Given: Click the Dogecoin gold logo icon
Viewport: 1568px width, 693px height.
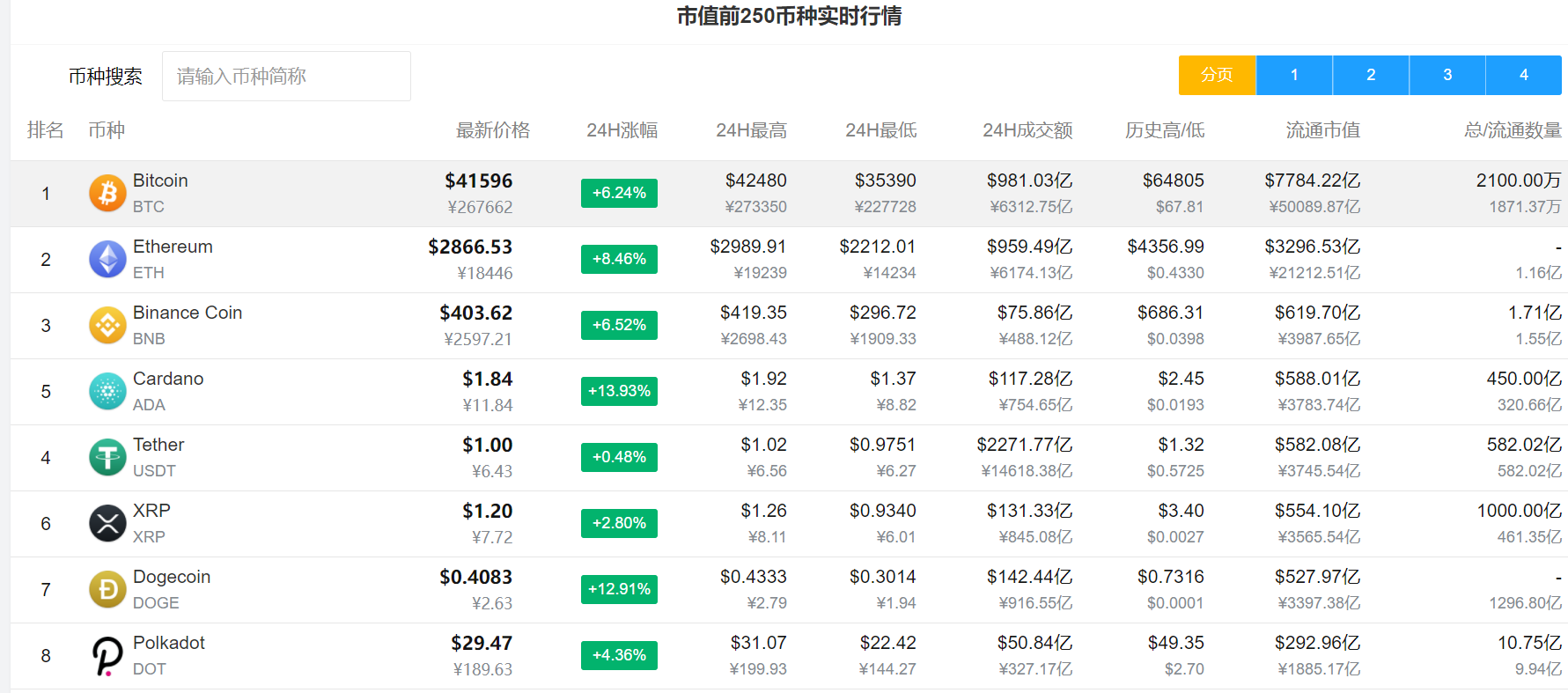Looking at the screenshot, I should click(x=107, y=589).
